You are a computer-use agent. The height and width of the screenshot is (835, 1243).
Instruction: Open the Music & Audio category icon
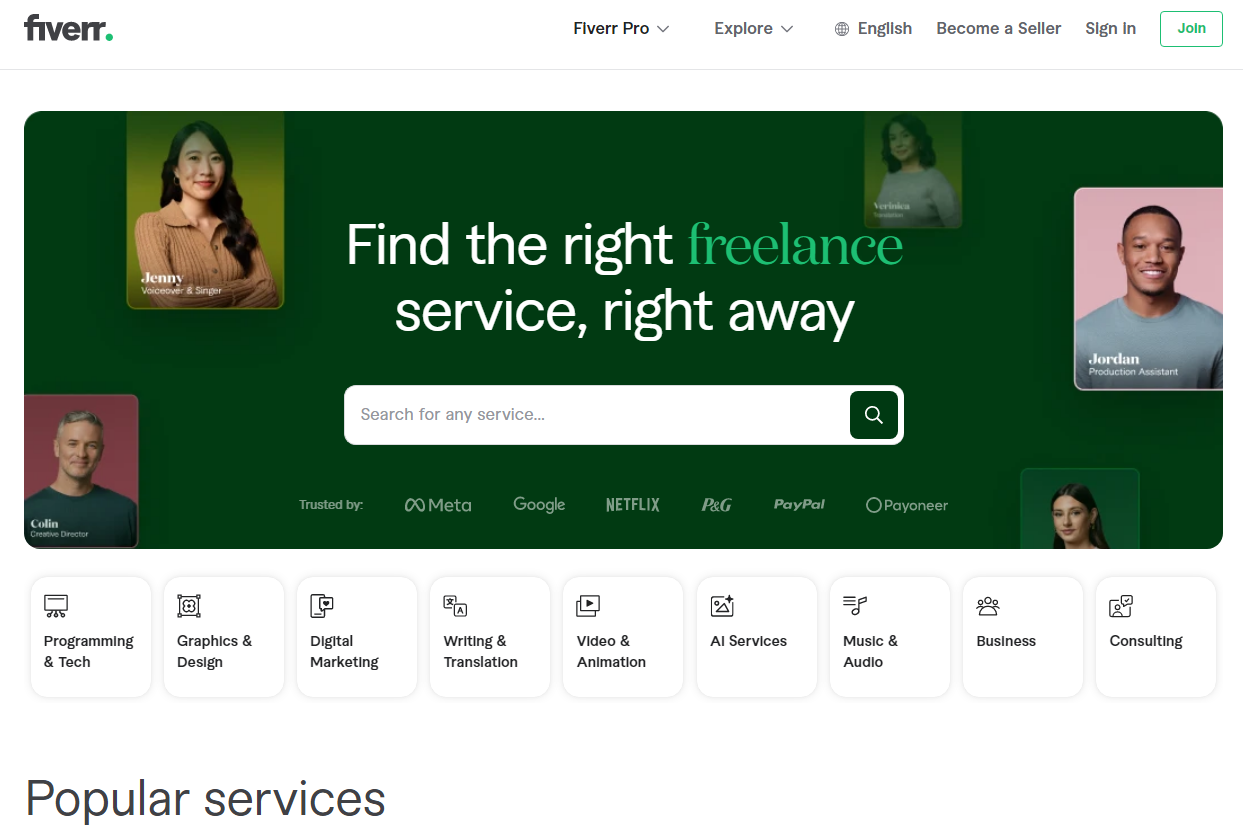pyautogui.click(x=855, y=606)
